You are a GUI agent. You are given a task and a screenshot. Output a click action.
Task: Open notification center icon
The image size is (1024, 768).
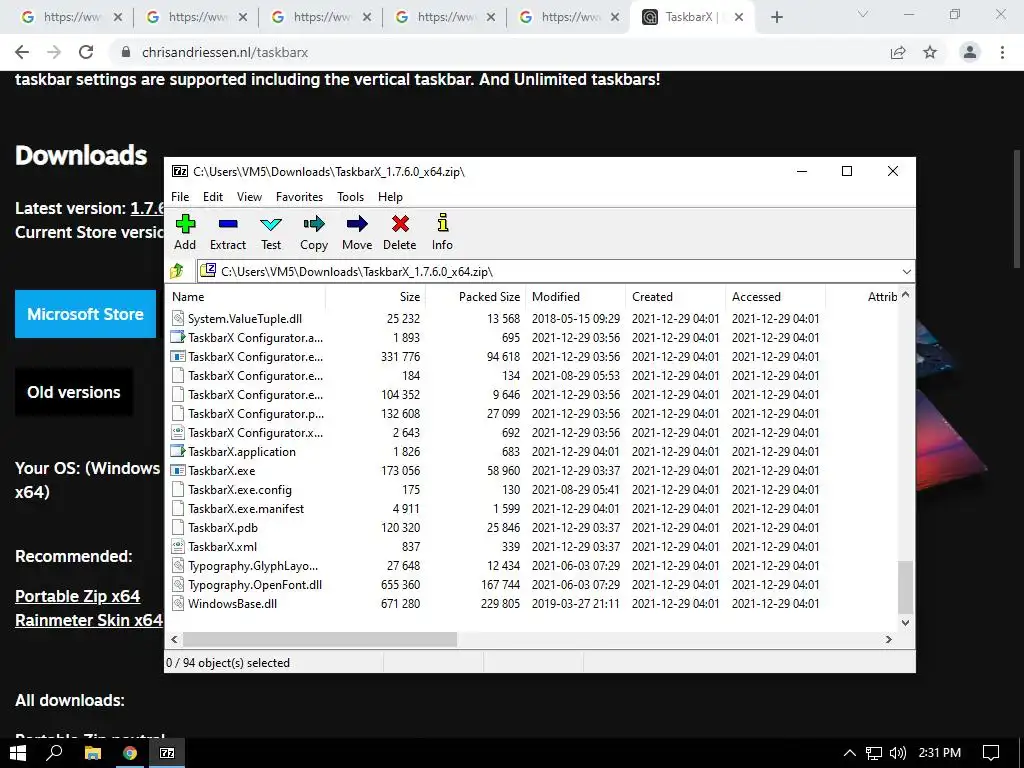991,753
